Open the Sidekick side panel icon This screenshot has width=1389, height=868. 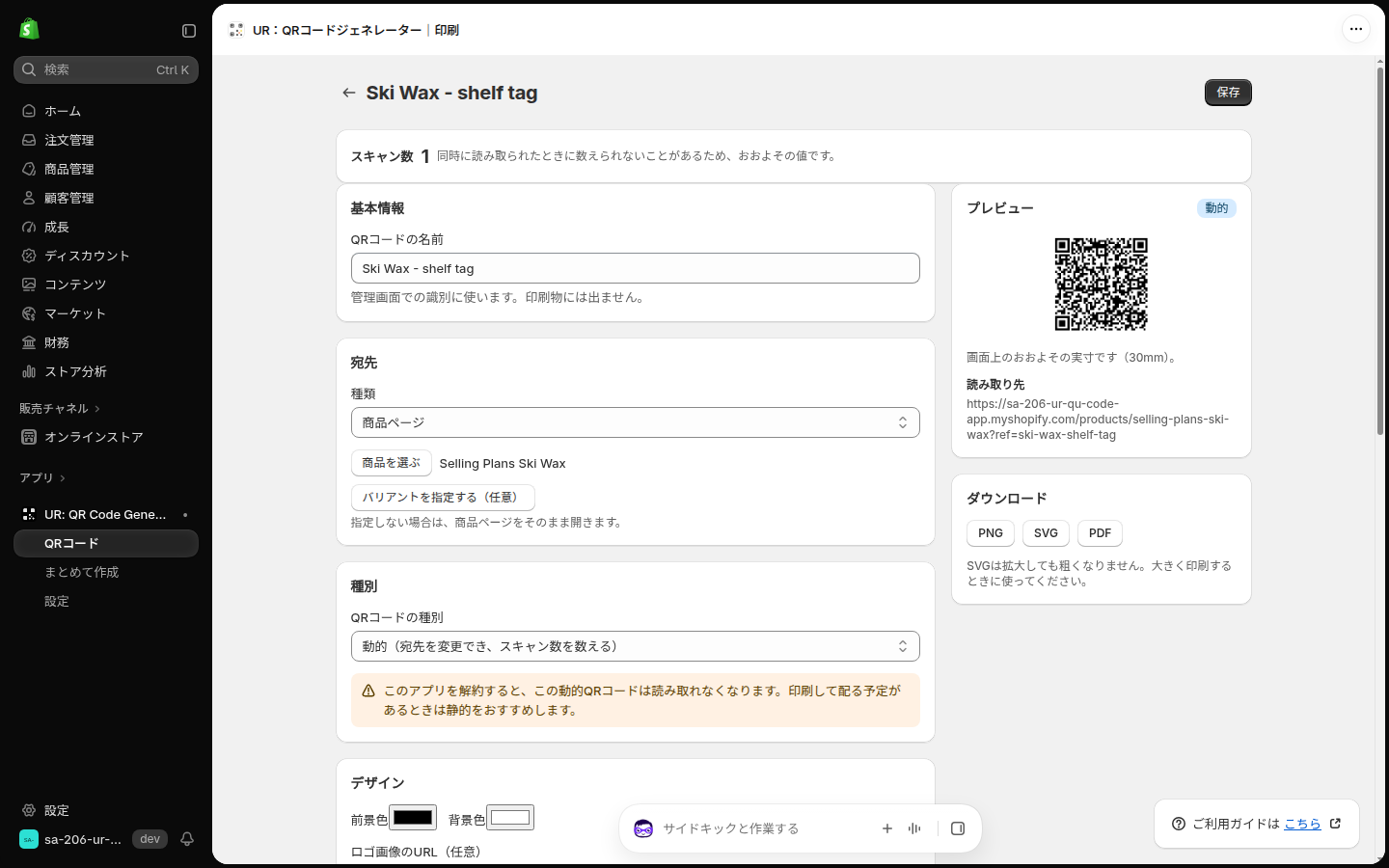click(x=958, y=828)
